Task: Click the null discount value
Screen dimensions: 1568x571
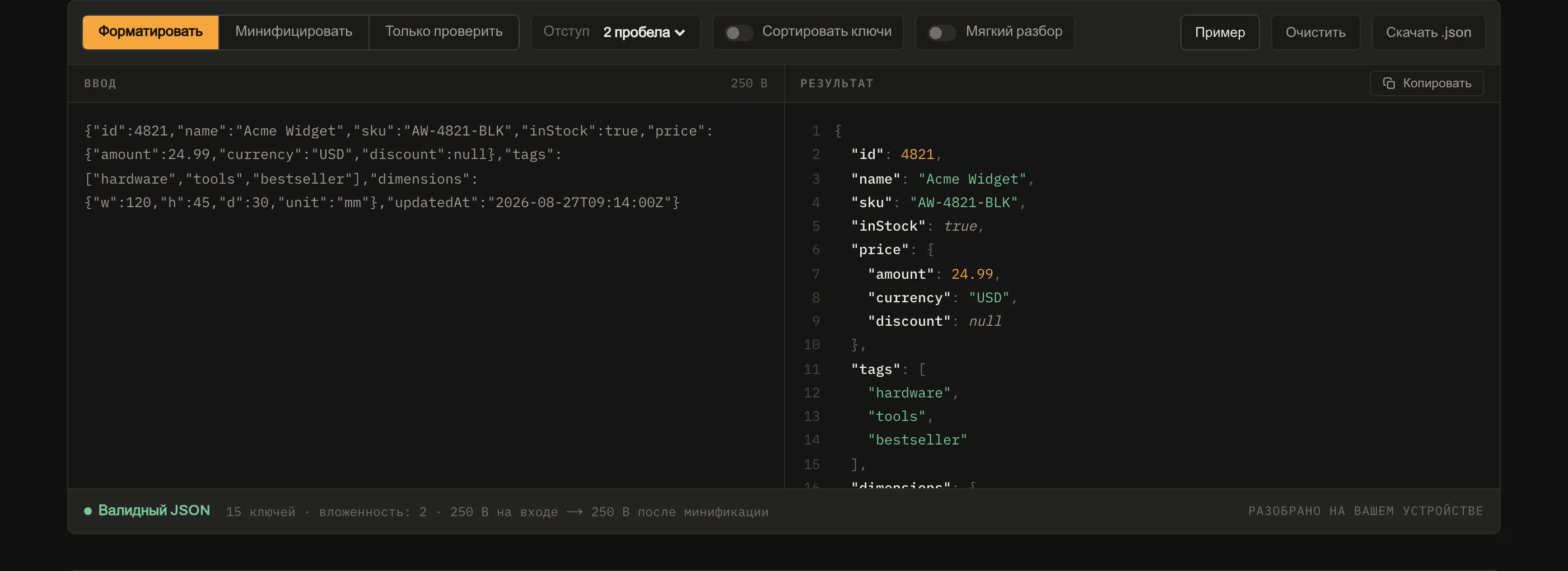Action: tap(985, 321)
